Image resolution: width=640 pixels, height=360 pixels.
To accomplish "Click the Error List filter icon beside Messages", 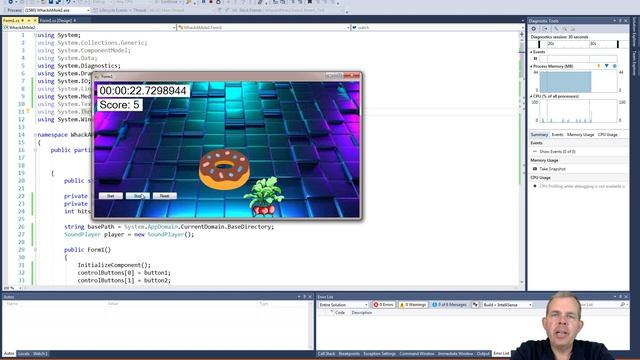I will (x=475, y=304).
